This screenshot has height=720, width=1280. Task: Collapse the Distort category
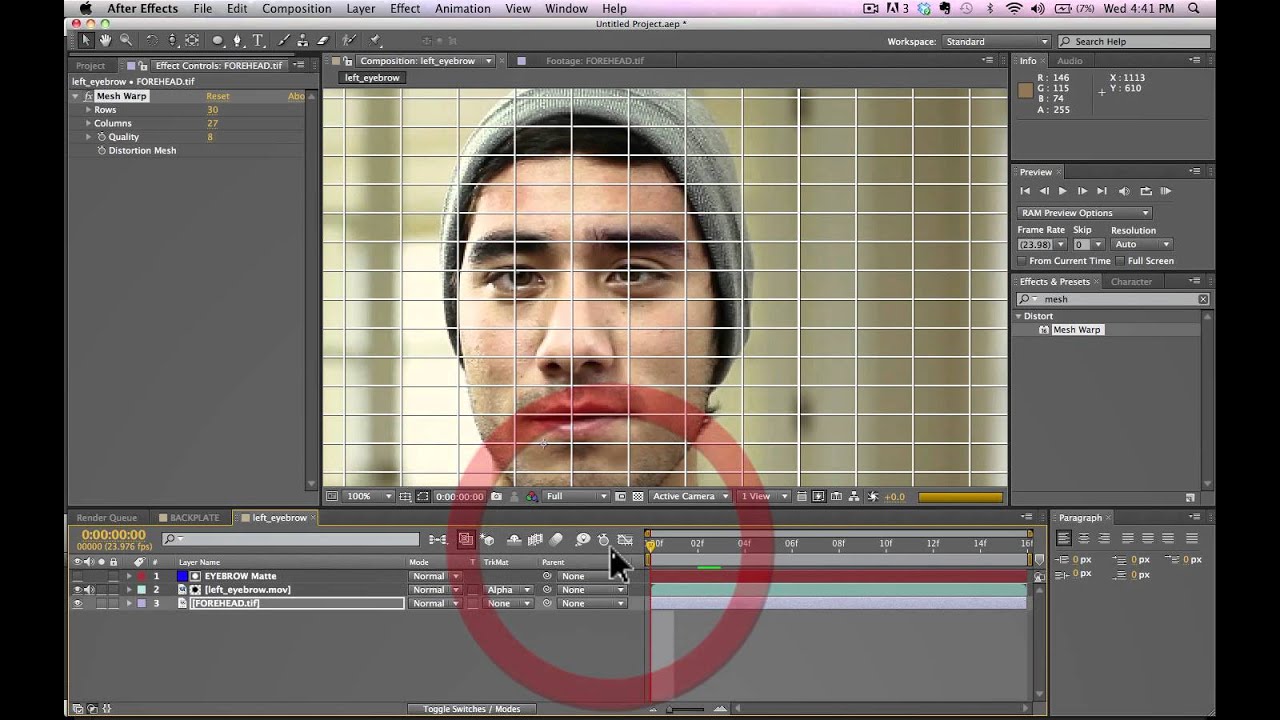[x=1018, y=316]
